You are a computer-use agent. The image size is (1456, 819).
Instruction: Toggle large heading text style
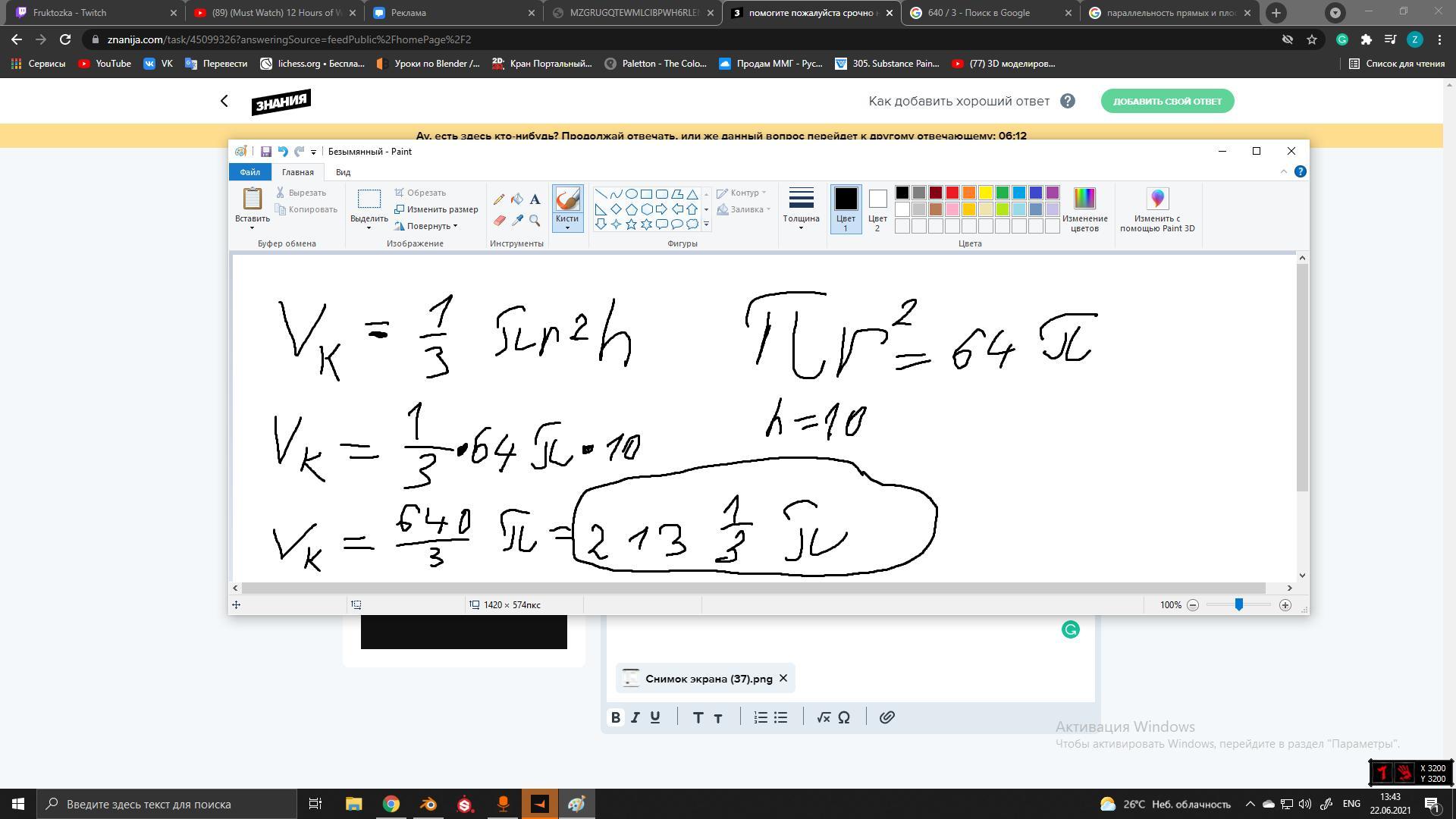pos(698,717)
